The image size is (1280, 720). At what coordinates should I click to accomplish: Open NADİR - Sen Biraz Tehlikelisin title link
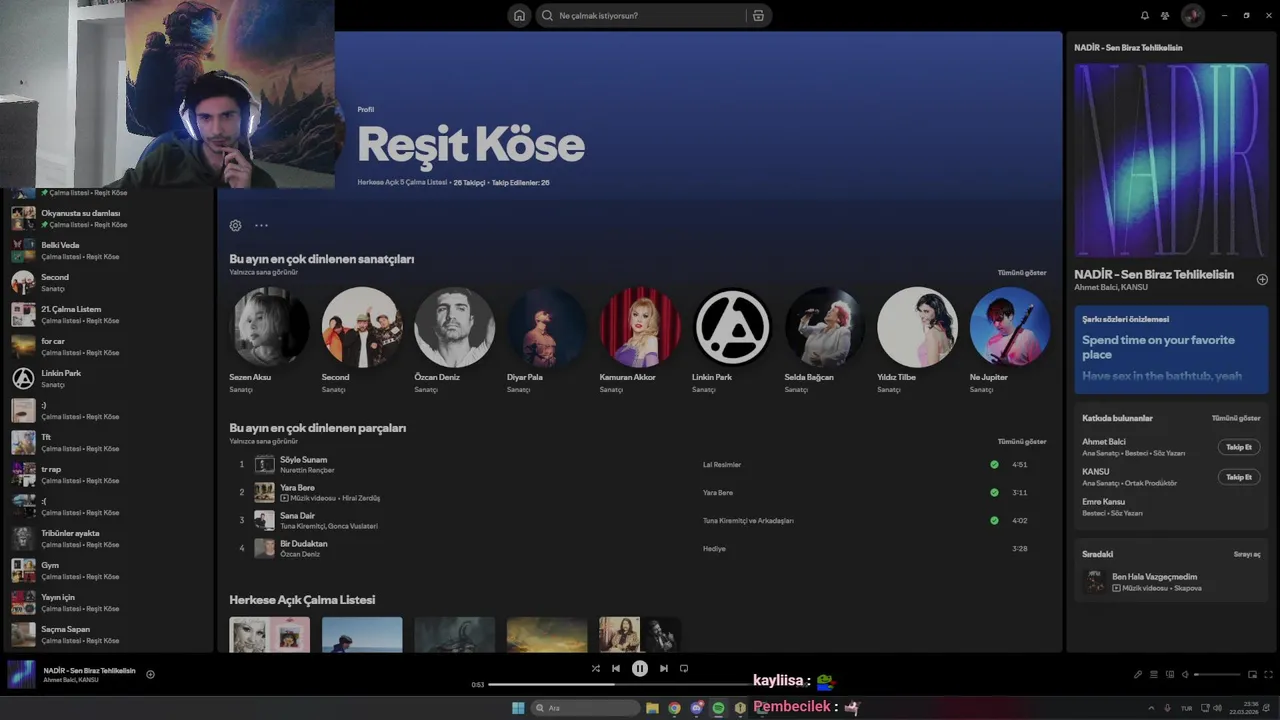(1154, 274)
